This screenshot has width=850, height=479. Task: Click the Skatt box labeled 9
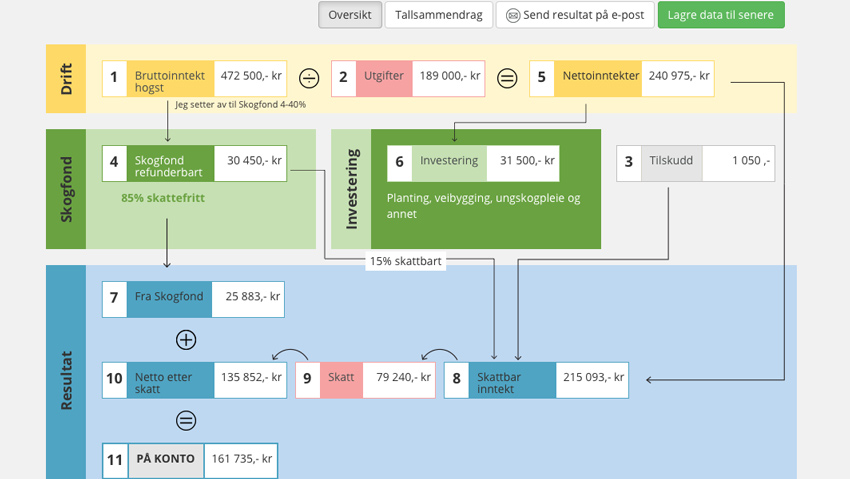tap(340, 379)
